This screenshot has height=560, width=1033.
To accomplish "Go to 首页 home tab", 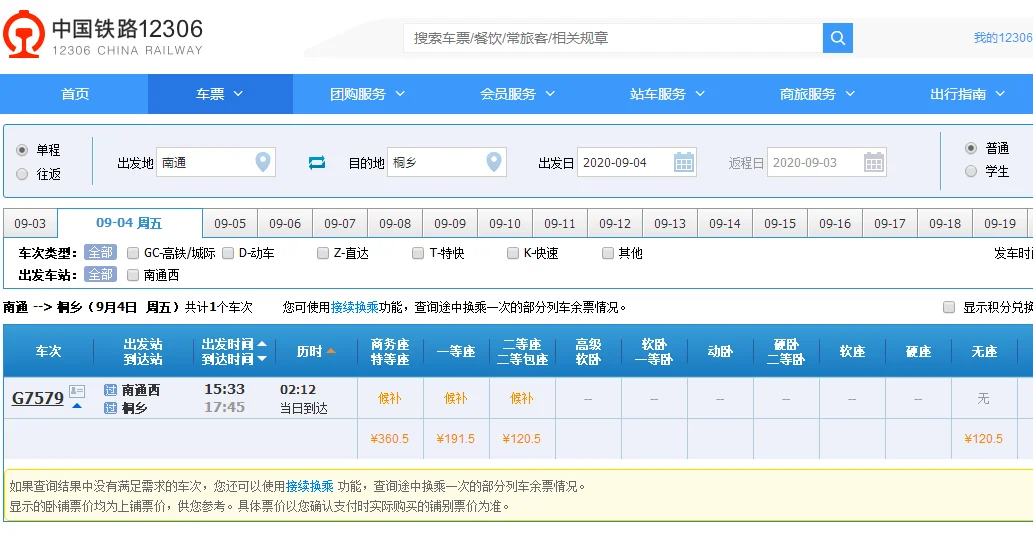I will [x=74, y=94].
